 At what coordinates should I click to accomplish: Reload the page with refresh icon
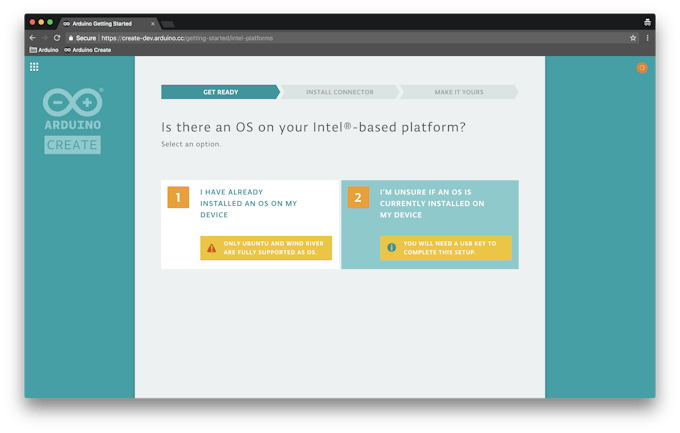point(57,38)
